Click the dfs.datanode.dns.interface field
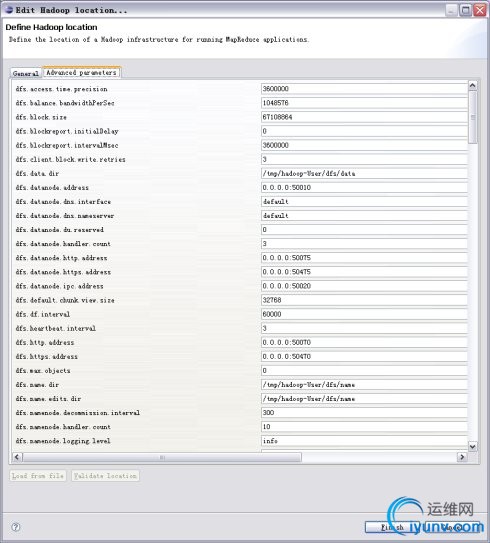490x543 pixels. [x=364, y=202]
